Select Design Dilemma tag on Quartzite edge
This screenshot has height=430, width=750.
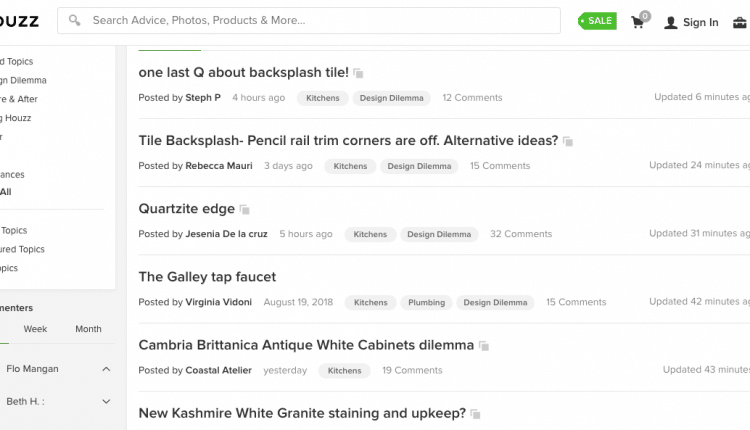439,234
